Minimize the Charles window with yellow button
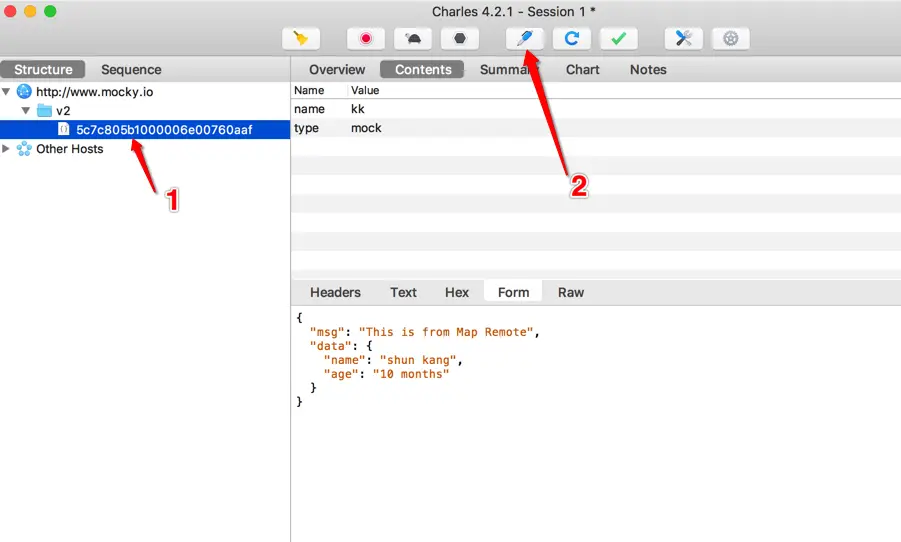This screenshot has width=901, height=542. (x=30, y=11)
